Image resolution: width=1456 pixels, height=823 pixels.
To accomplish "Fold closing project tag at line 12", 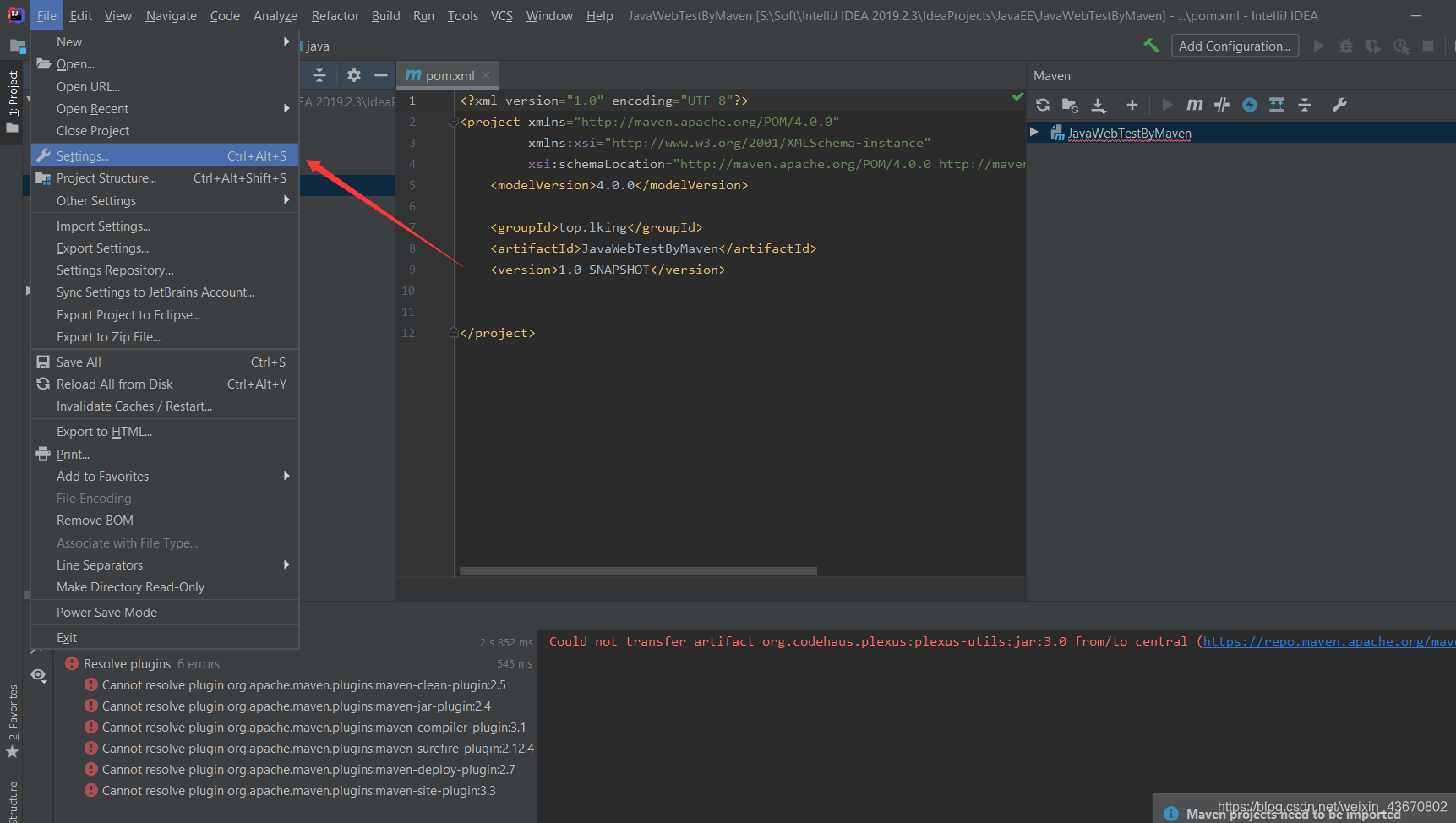I will tap(454, 333).
